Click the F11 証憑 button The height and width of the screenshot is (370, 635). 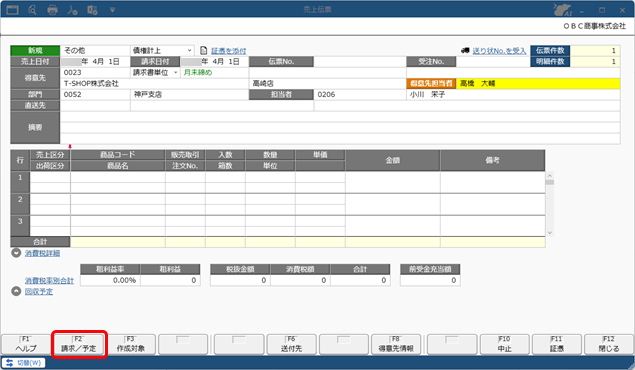557,344
